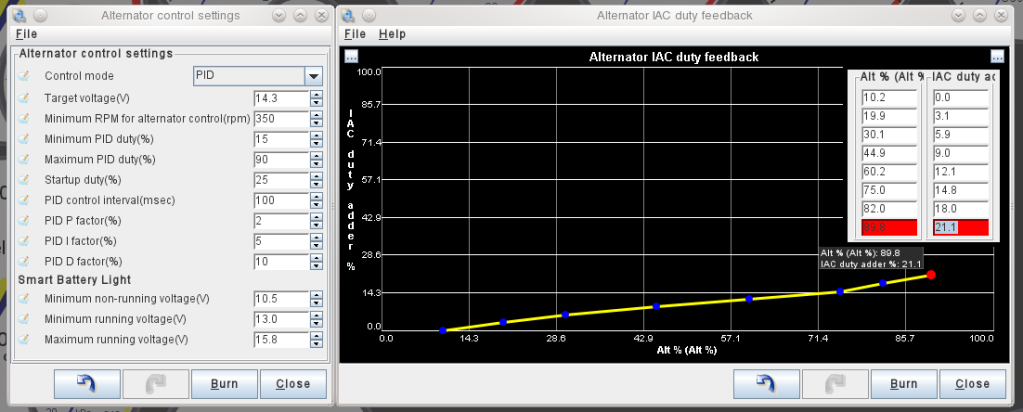Click the Minimum RPM field showing 350
This screenshot has height=412, width=1023.
281,119
